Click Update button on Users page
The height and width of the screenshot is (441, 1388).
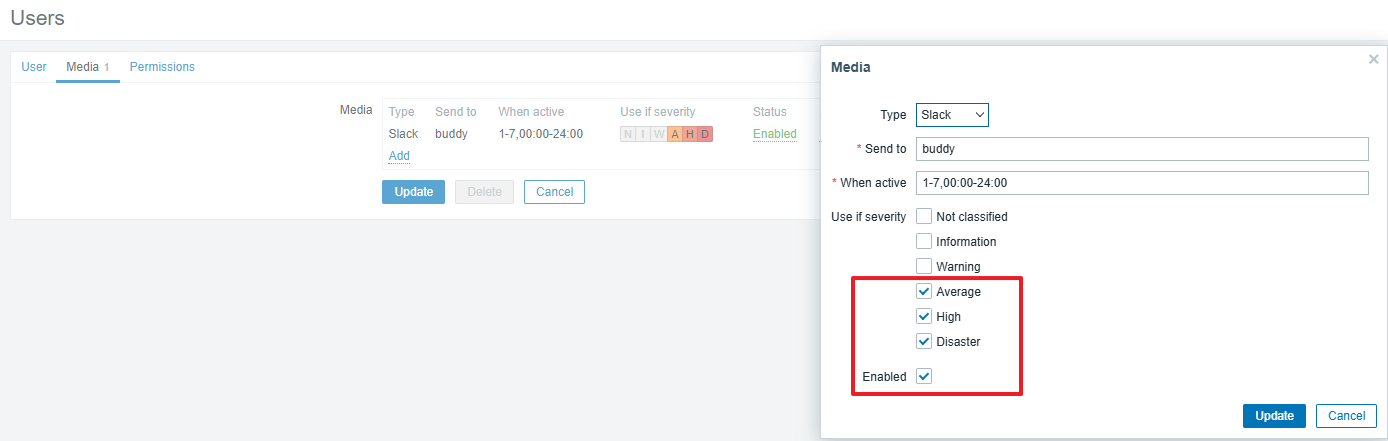(x=413, y=192)
